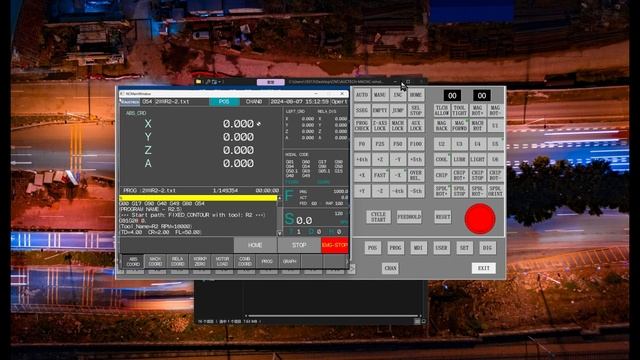Click MAG BACK button
This screenshot has height=360, width=640.
pyautogui.click(x=442, y=125)
